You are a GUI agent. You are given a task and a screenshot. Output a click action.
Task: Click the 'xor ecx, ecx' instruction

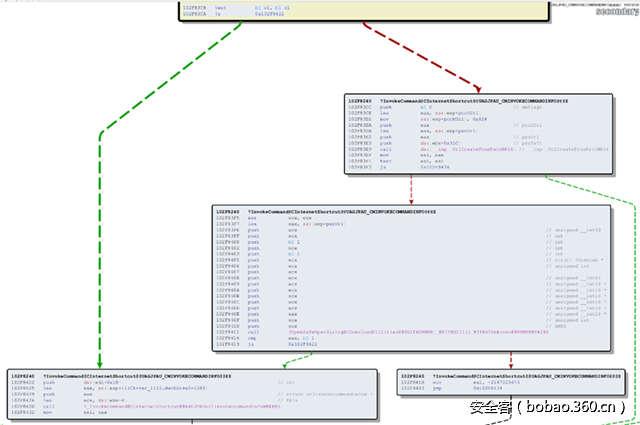click(264, 218)
